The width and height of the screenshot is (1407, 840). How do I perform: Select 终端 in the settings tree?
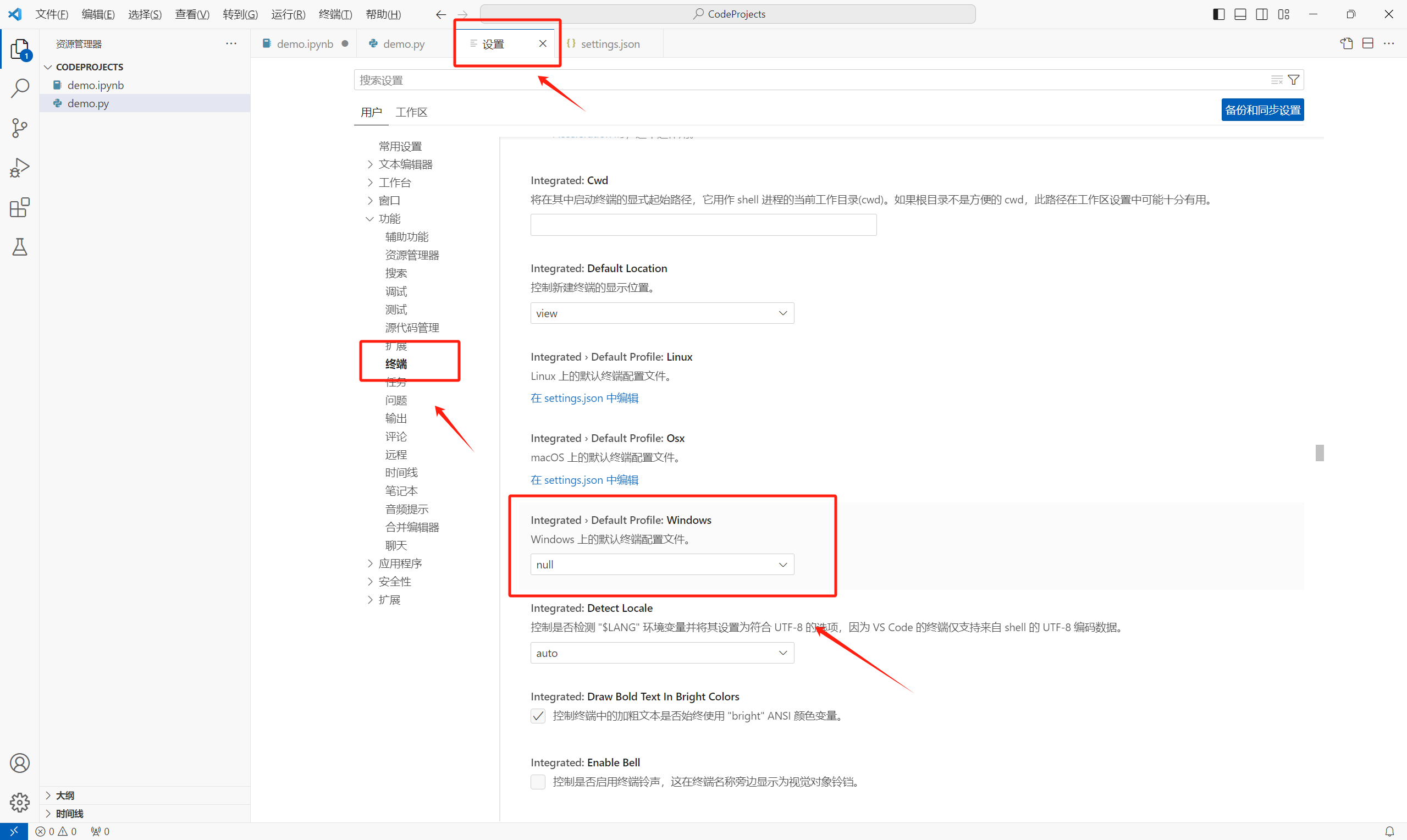coord(396,364)
